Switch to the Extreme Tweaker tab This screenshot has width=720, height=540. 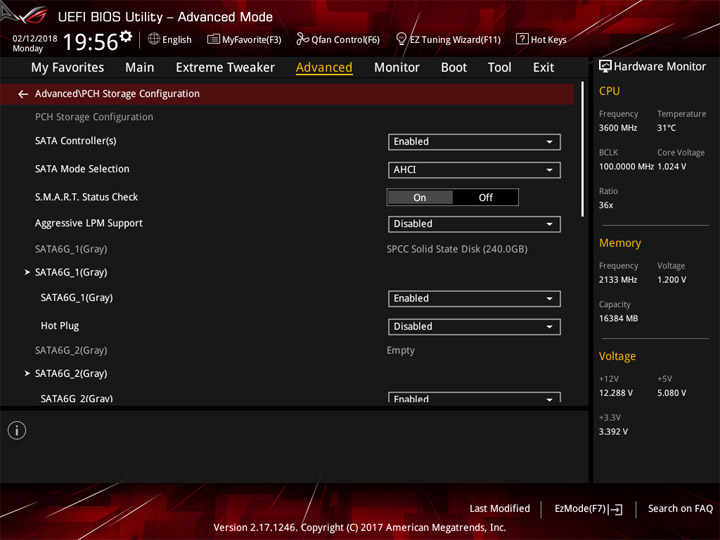coord(225,68)
